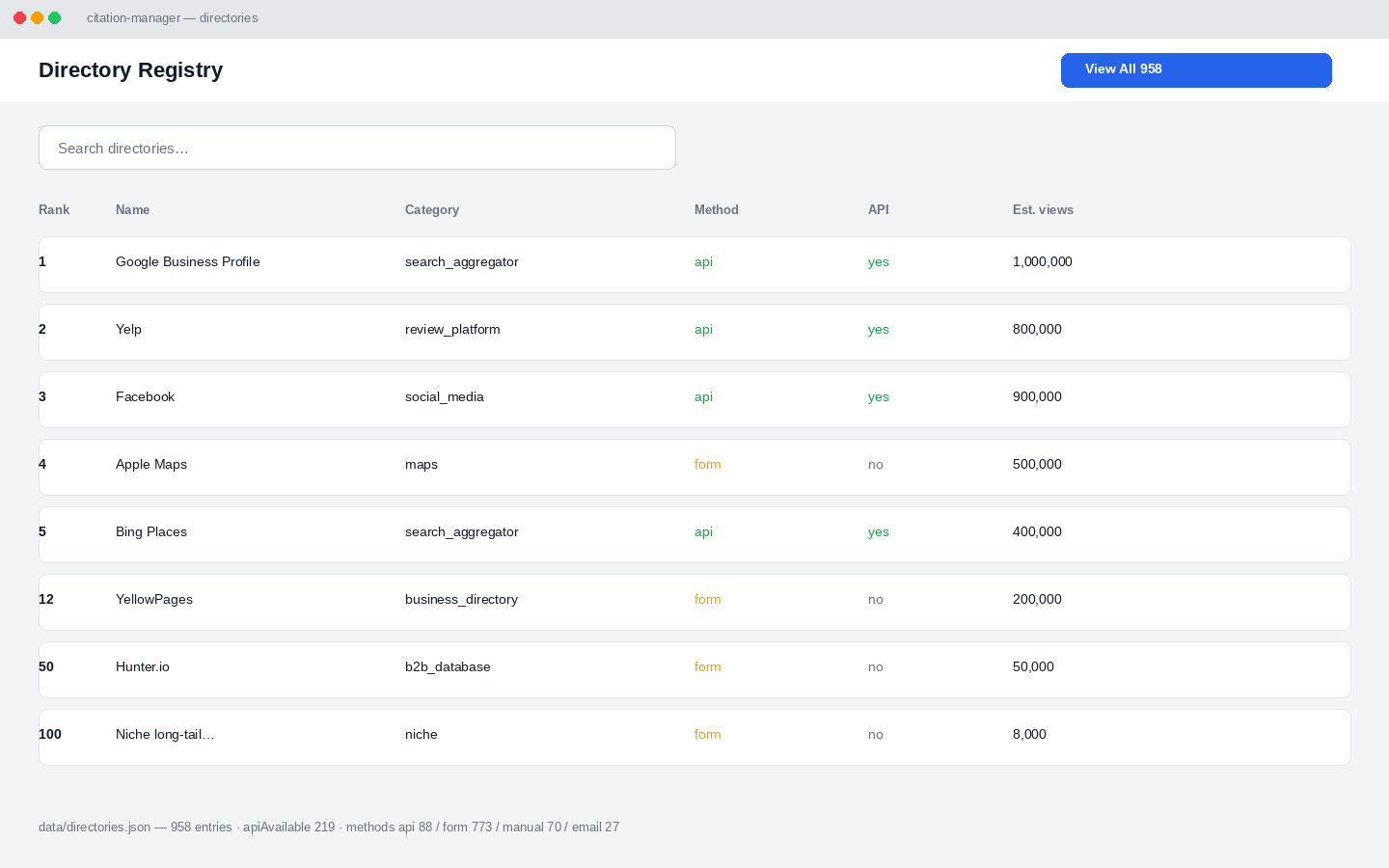Click search_aggregator in Google Business Profile row
Screen dimensions: 1389x868
point(462,262)
